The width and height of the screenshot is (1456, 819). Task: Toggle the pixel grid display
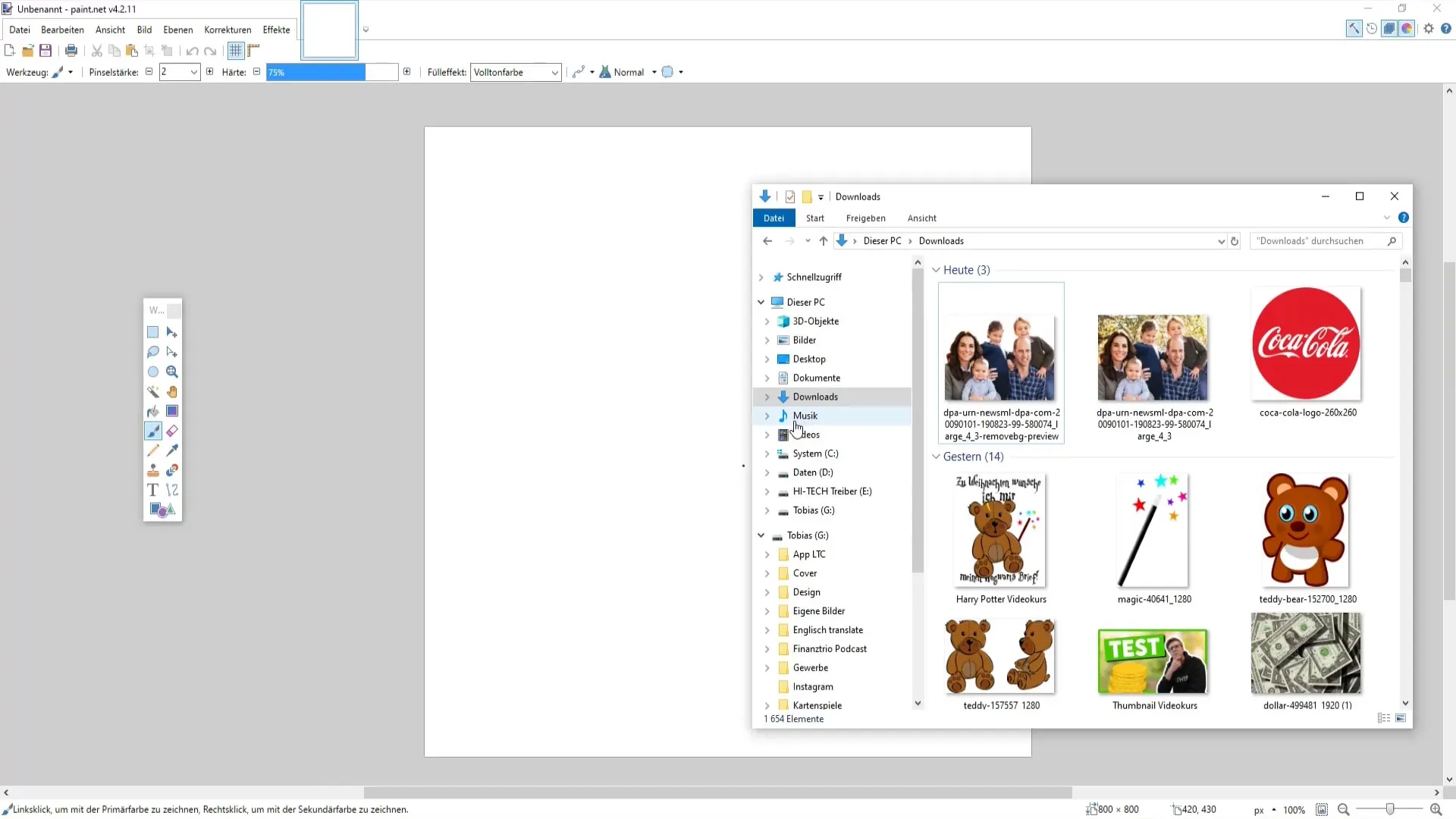click(236, 51)
